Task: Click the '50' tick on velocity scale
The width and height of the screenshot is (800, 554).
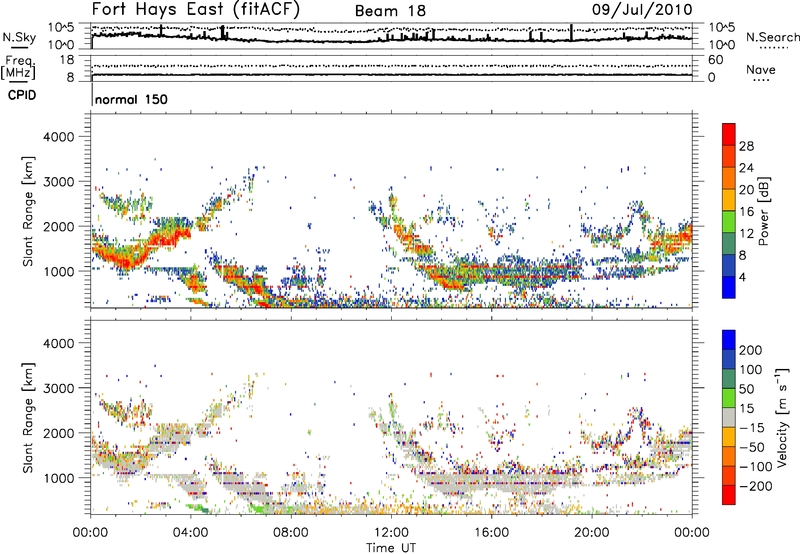Action: 746,389
